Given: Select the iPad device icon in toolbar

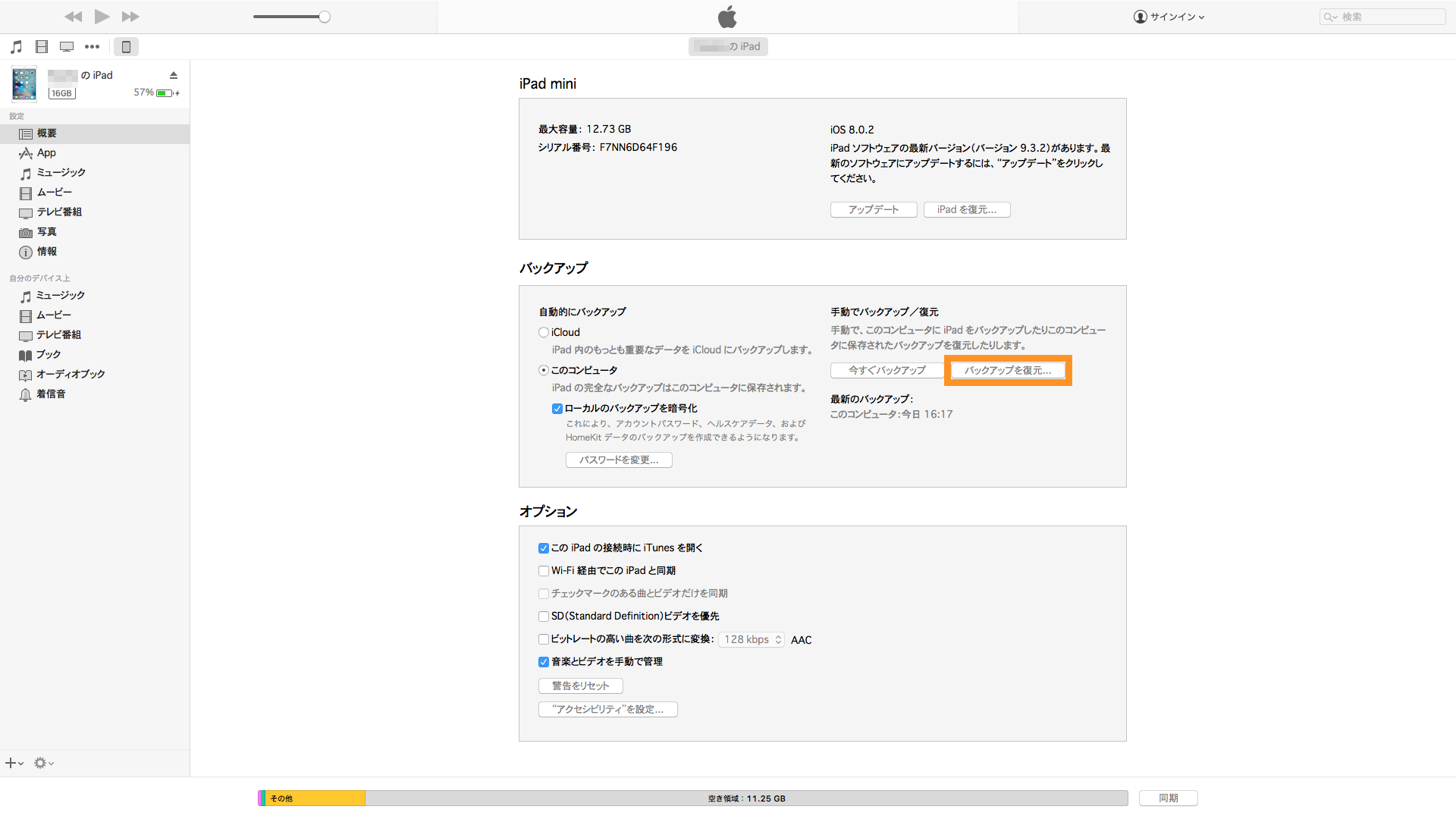Looking at the screenshot, I should point(126,47).
